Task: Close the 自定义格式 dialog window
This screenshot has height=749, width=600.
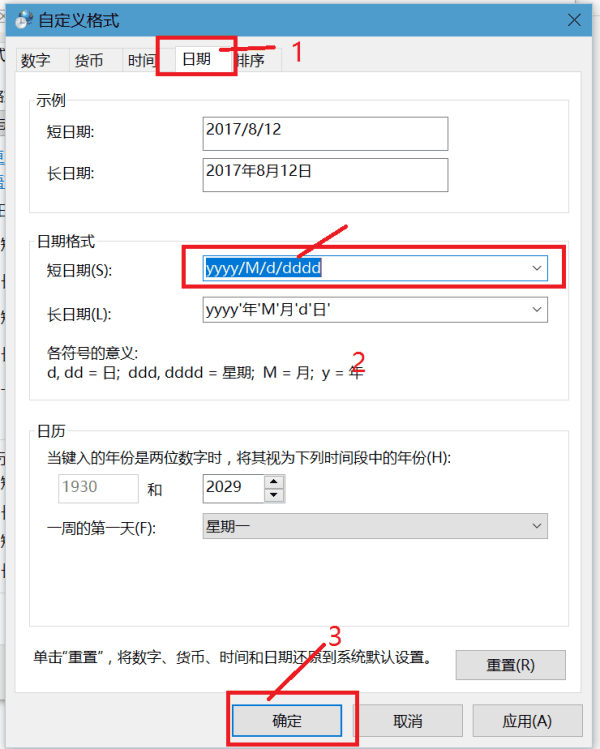Action: (573, 19)
